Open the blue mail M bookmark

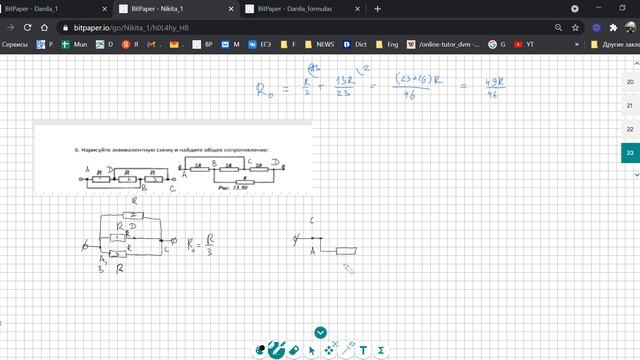(x=231, y=44)
